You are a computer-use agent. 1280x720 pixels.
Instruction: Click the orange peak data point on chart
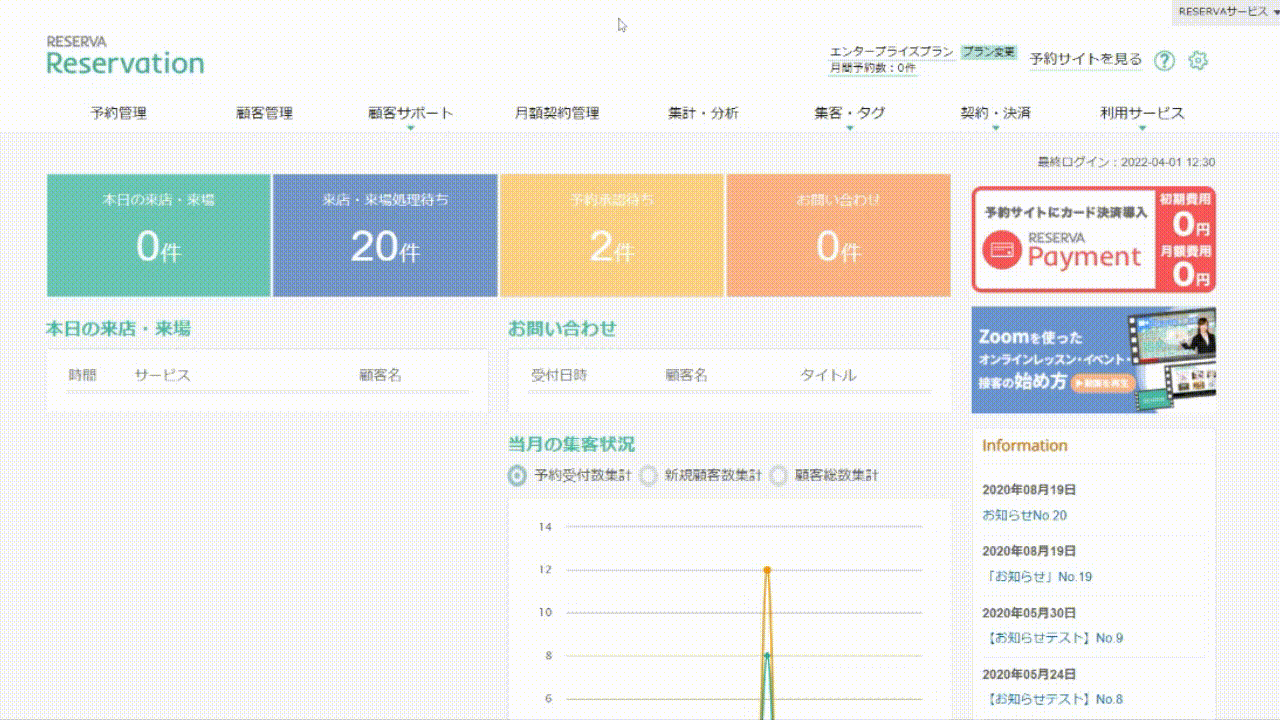coord(767,570)
